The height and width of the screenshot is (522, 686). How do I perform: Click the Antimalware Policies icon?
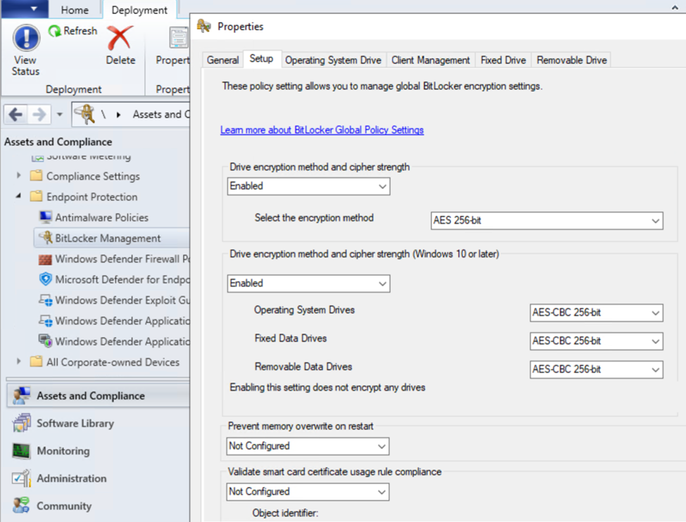(x=45, y=217)
